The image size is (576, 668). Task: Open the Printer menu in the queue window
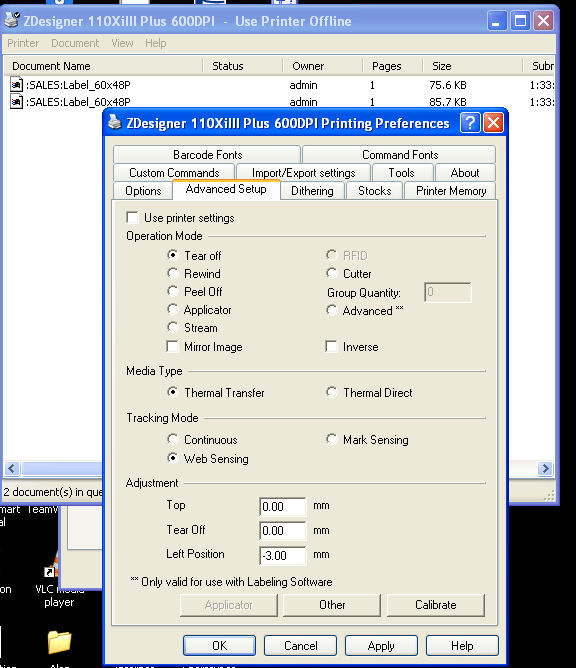click(23, 43)
